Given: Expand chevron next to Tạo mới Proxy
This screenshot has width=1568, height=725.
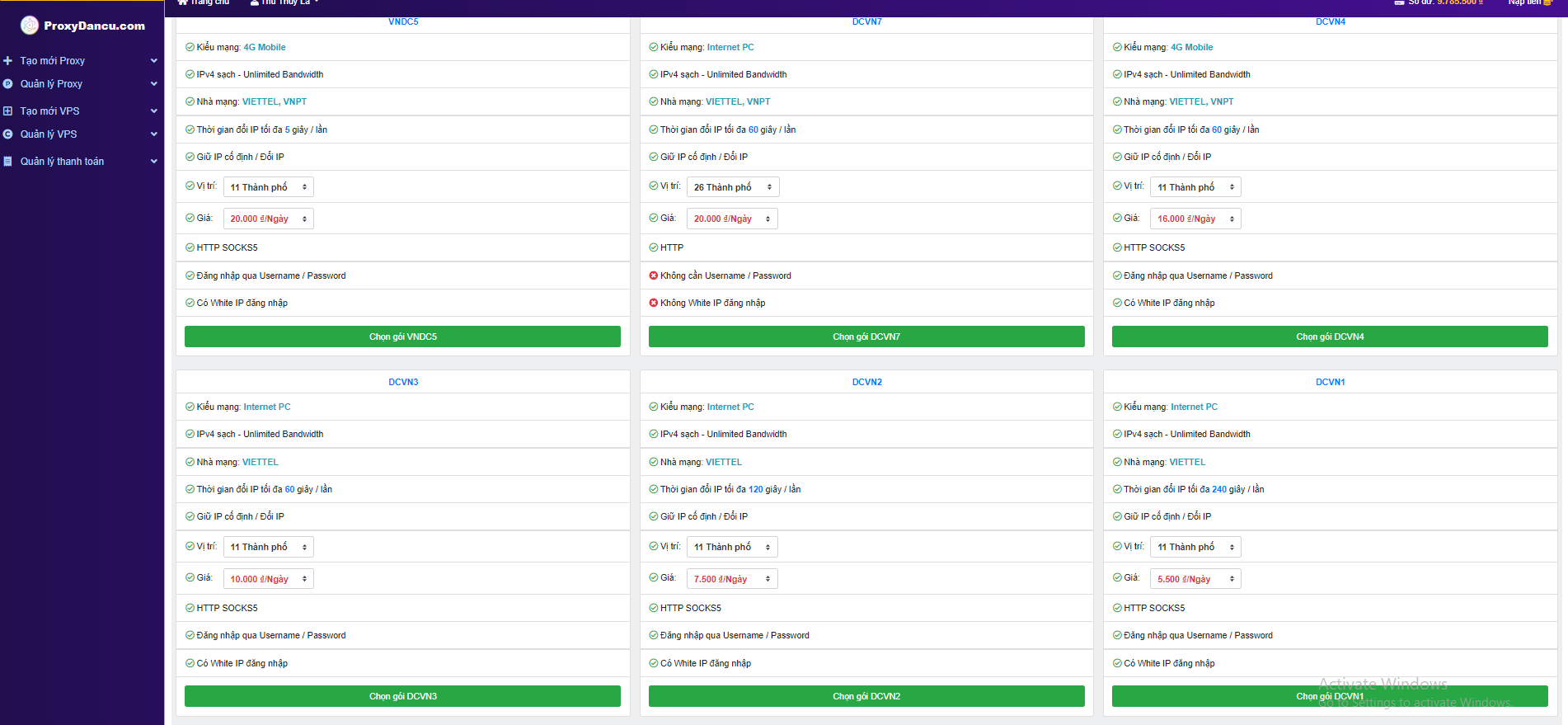Looking at the screenshot, I should click(x=153, y=61).
